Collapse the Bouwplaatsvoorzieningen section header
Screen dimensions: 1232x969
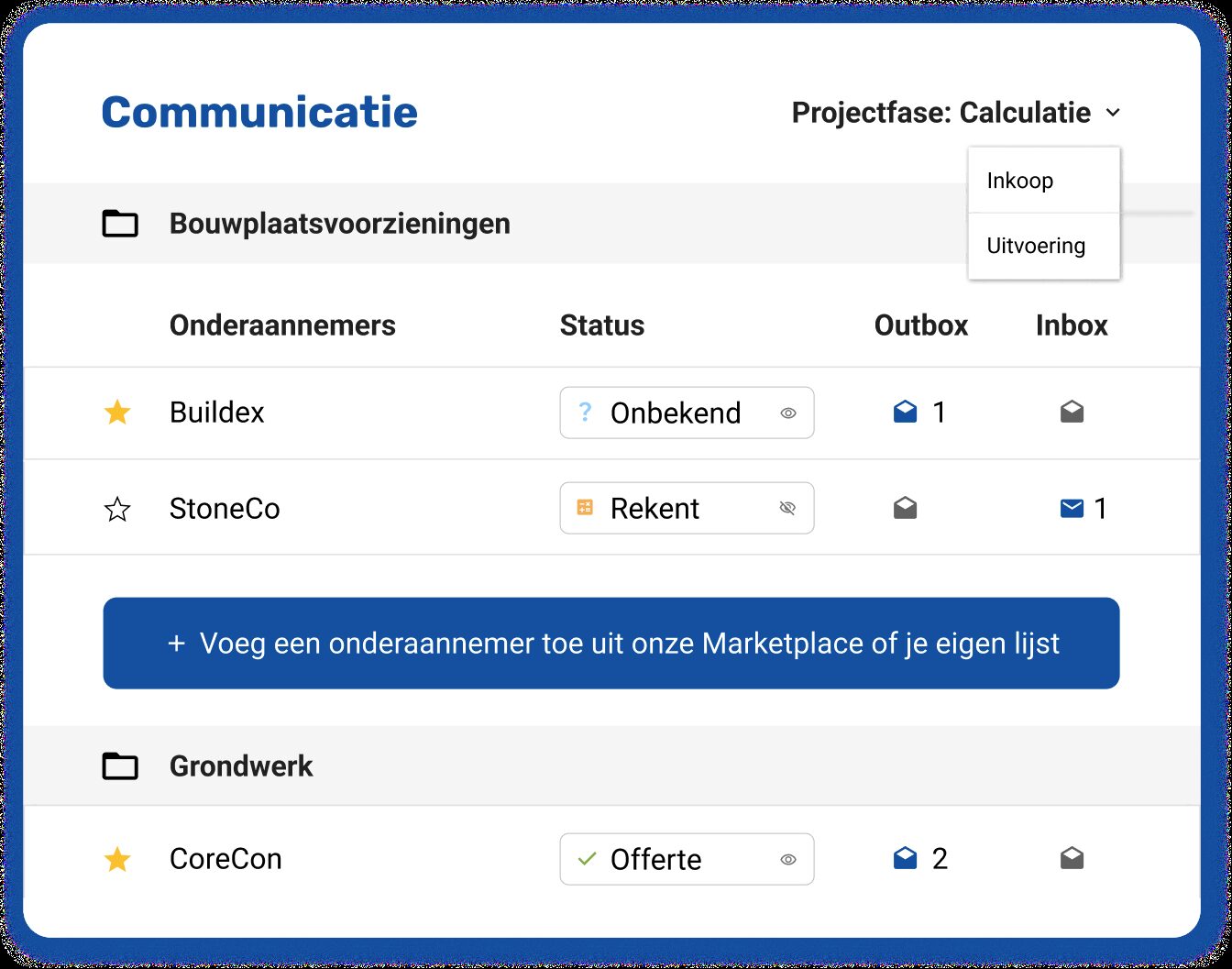611,224
